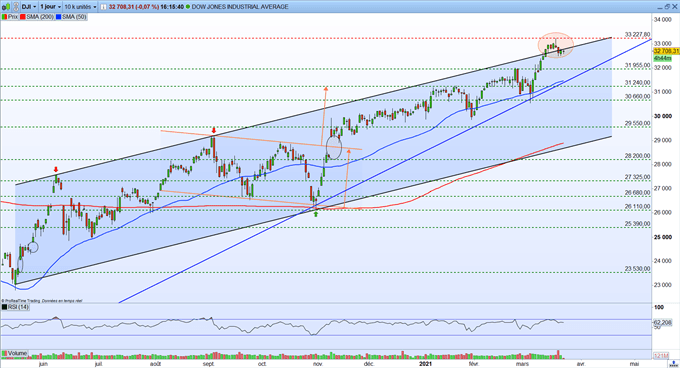The height and width of the screenshot is (368, 680).
Task: Click the juil. label on time axis
Action: [x=98, y=364]
